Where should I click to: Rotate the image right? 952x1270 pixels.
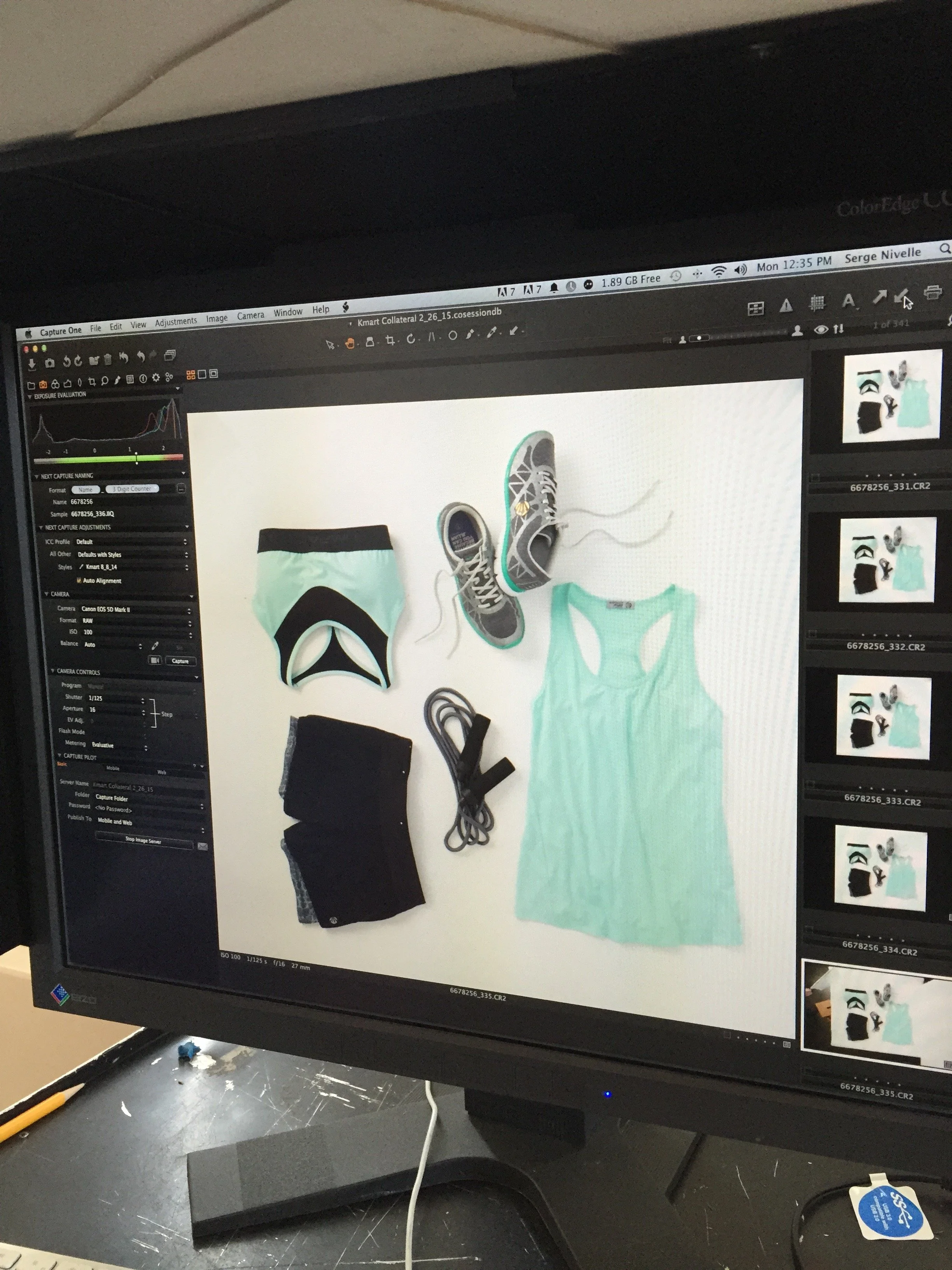coord(78,361)
